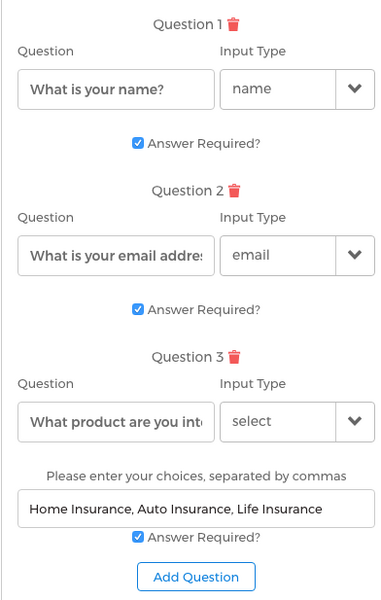Click the trash icon beside Question 3

[x=234, y=357]
